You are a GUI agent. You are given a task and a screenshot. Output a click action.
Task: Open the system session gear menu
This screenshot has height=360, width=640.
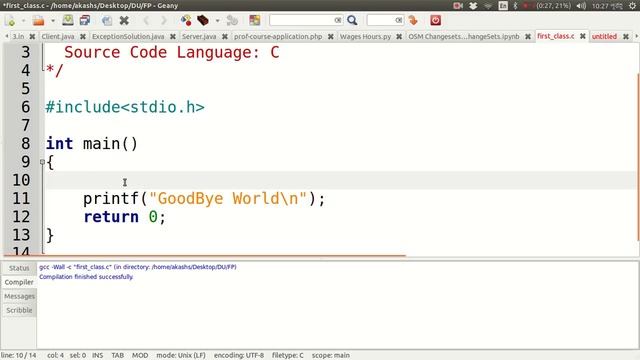tap(632, 6)
